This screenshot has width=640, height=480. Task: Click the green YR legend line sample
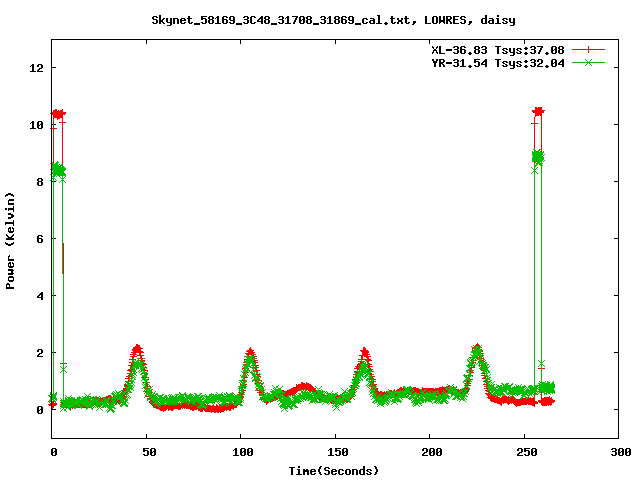588,62
